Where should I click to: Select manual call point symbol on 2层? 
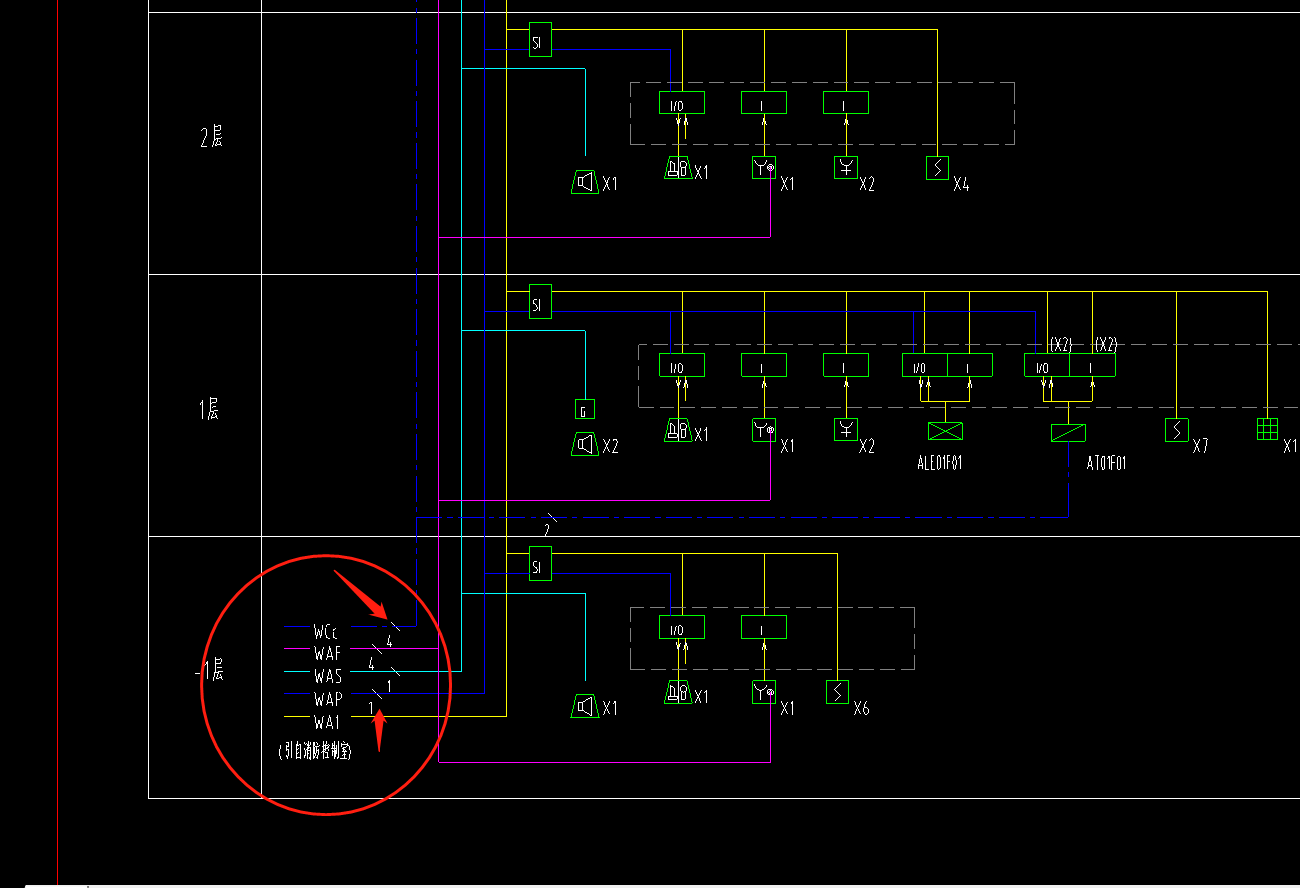678,168
